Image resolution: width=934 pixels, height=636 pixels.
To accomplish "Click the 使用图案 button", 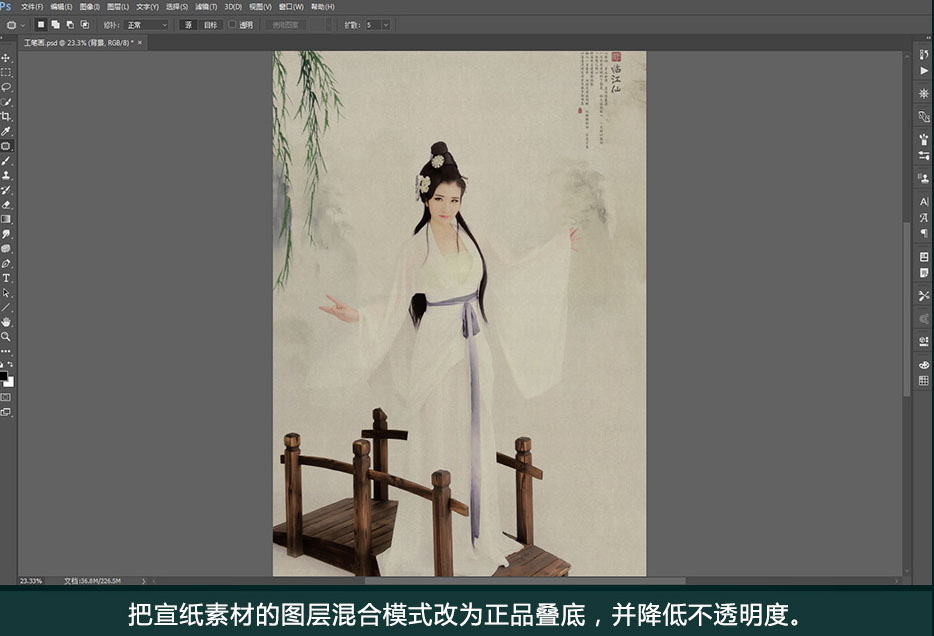I will [286, 25].
